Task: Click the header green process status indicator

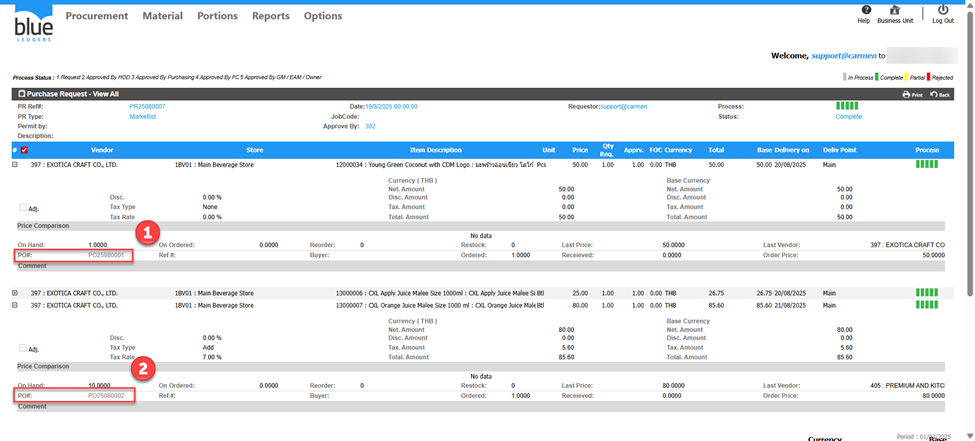Action: pyautogui.click(x=847, y=106)
